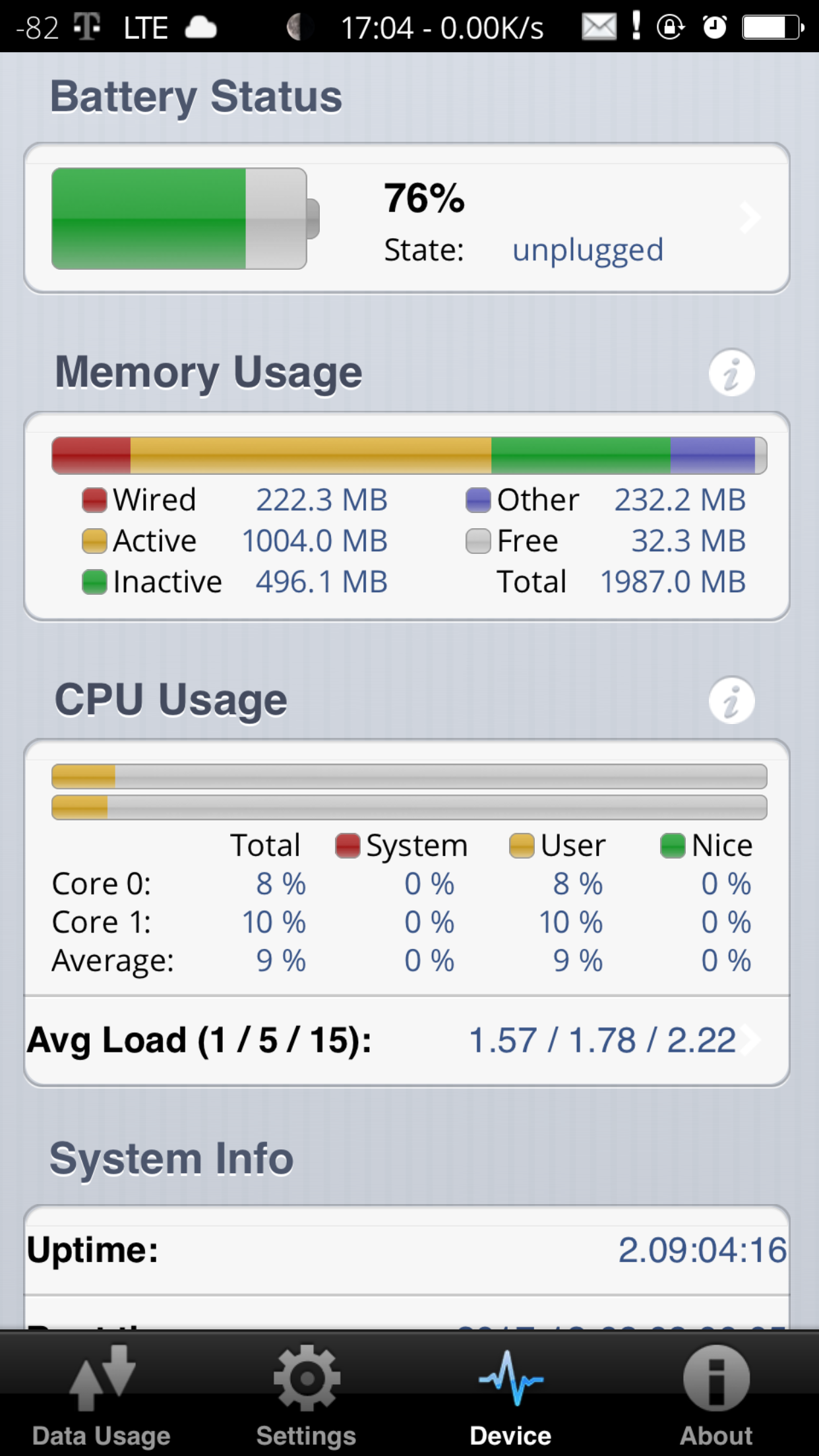This screenshot has width=819, height=1456.
Task: Open the Memory Usage info icon
Action: 731,373
